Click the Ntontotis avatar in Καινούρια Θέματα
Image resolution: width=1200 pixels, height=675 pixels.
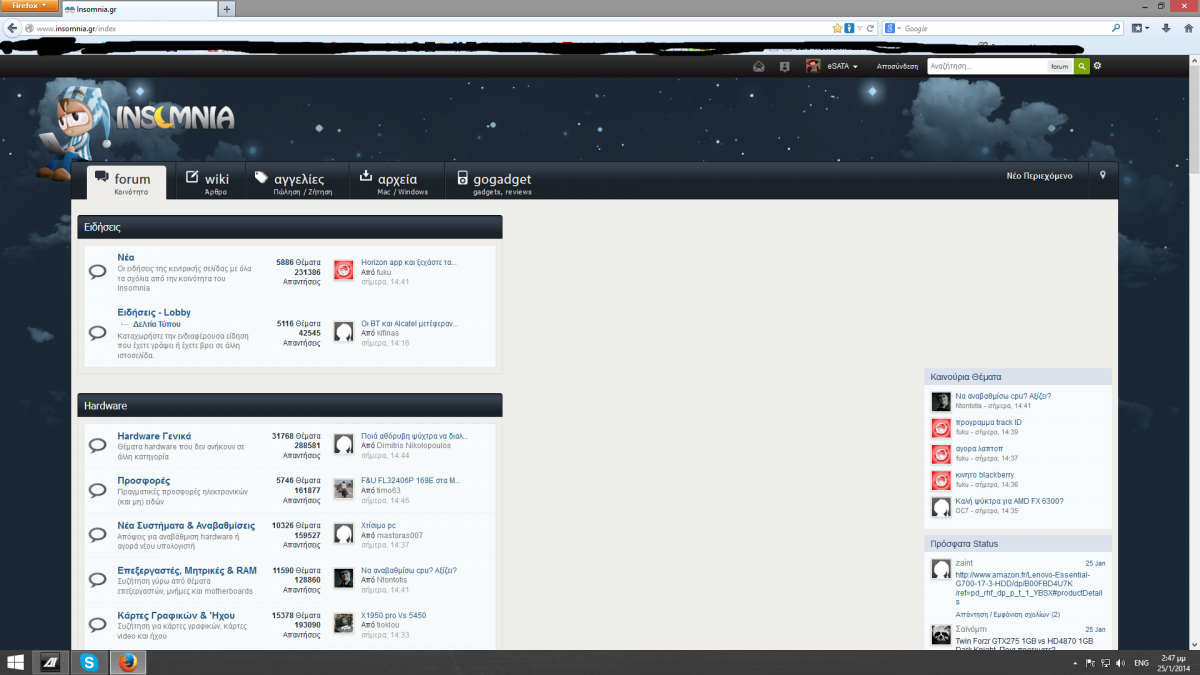pyautogui.click(x=941, y=401)
